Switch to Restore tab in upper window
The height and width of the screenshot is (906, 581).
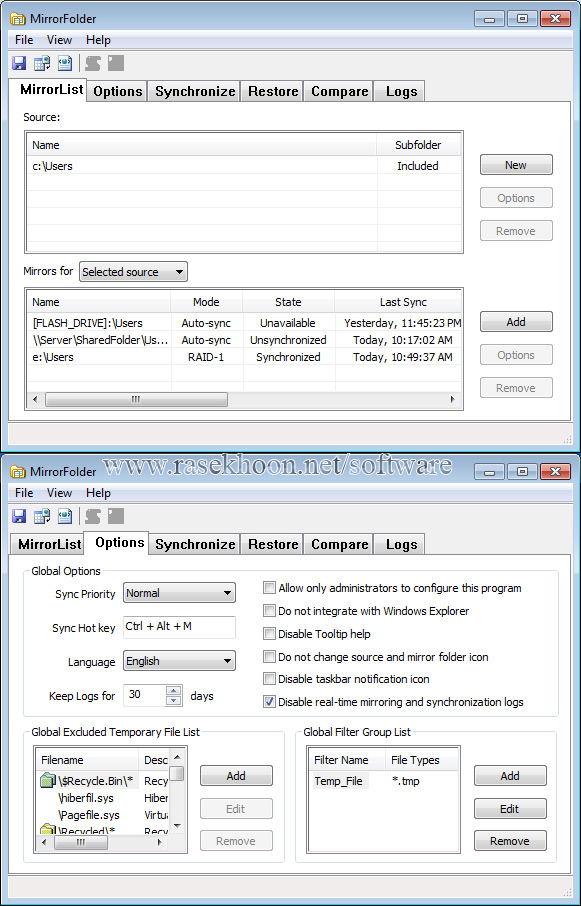[273, 91]
